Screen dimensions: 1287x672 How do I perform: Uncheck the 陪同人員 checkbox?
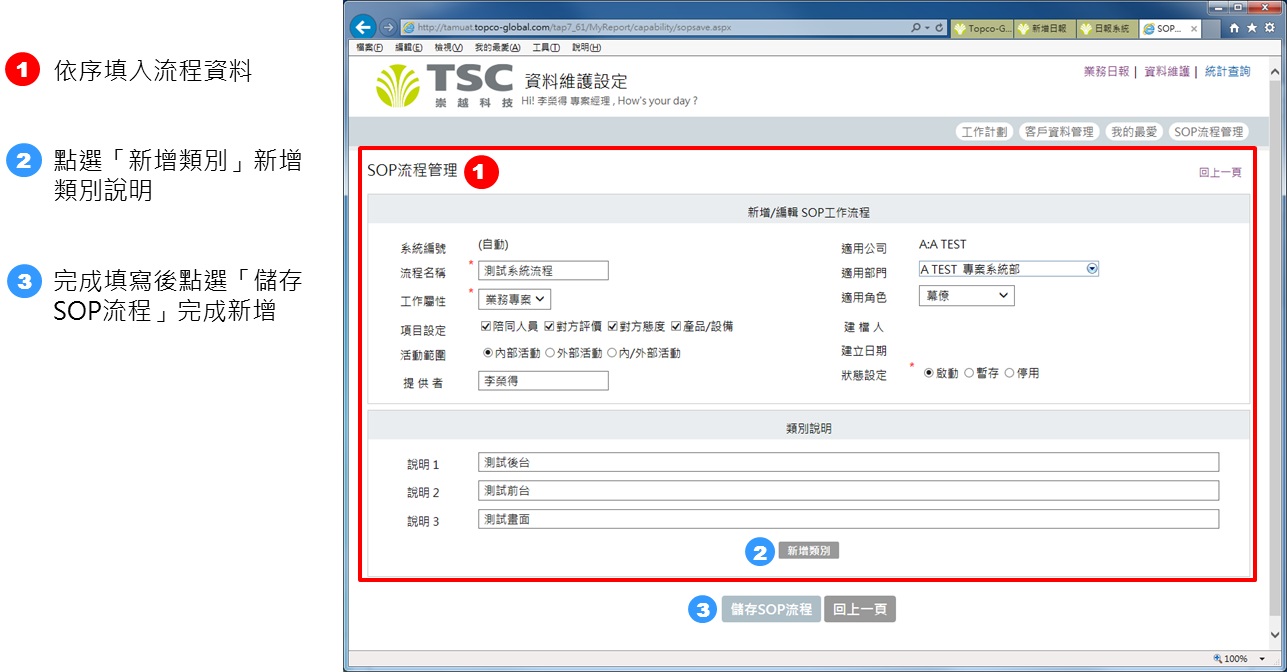click(x=486, y=326)
